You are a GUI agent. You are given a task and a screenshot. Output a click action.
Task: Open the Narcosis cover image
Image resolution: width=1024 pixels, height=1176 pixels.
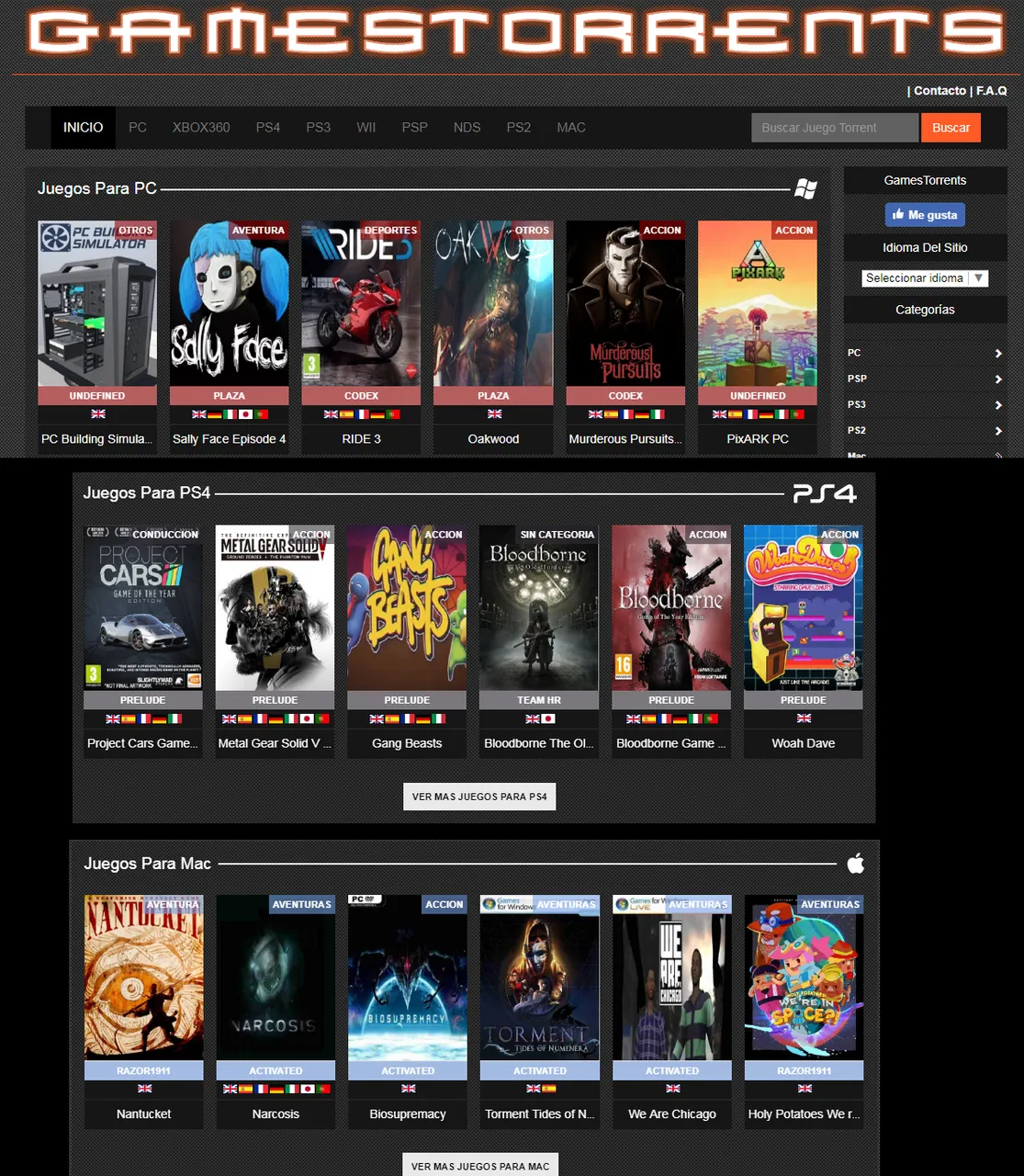click(x=276, y=978)
